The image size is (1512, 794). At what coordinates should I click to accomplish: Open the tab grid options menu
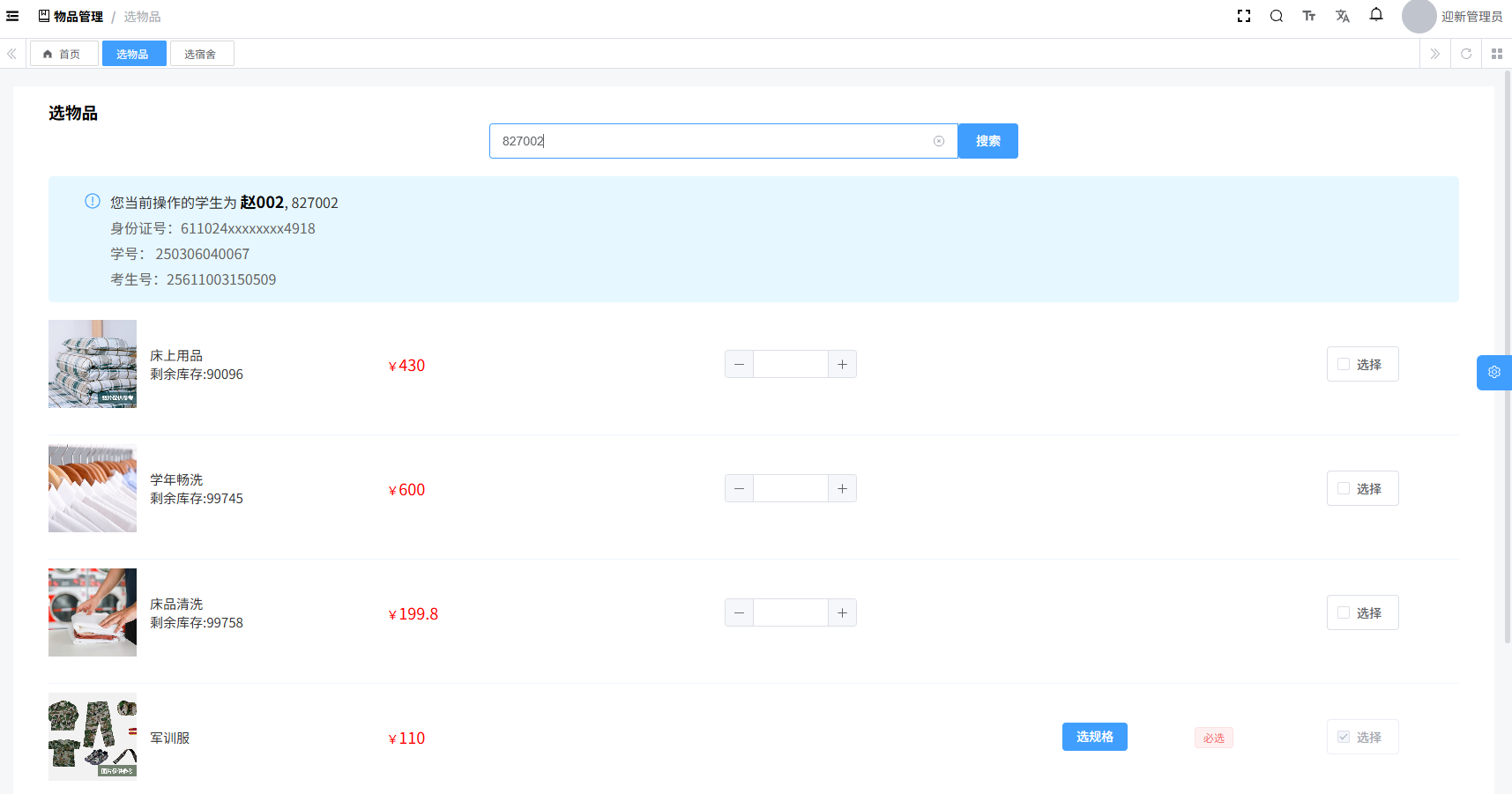coord(1496,54)
